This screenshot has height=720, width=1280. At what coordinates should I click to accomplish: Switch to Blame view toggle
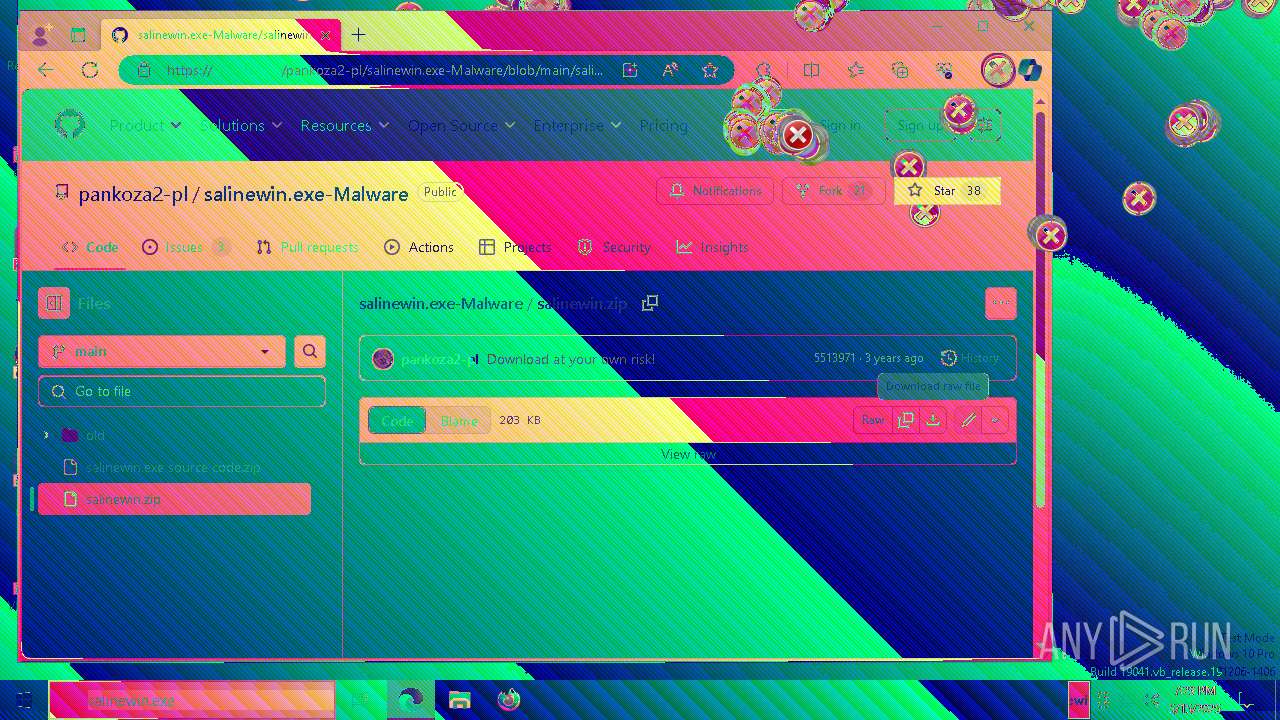pyautogui.click(x=459, y=421)
